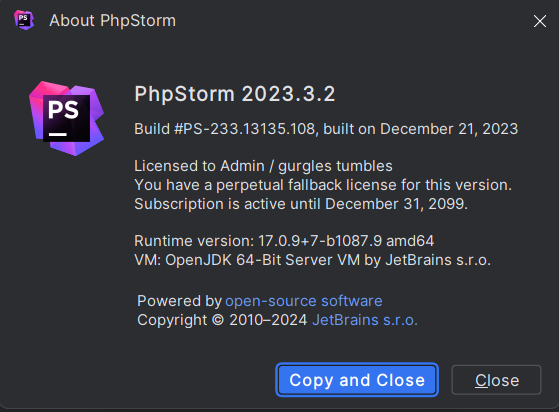Click the Copy and Close button
The image size is (559, 412).
pos(357,380)
